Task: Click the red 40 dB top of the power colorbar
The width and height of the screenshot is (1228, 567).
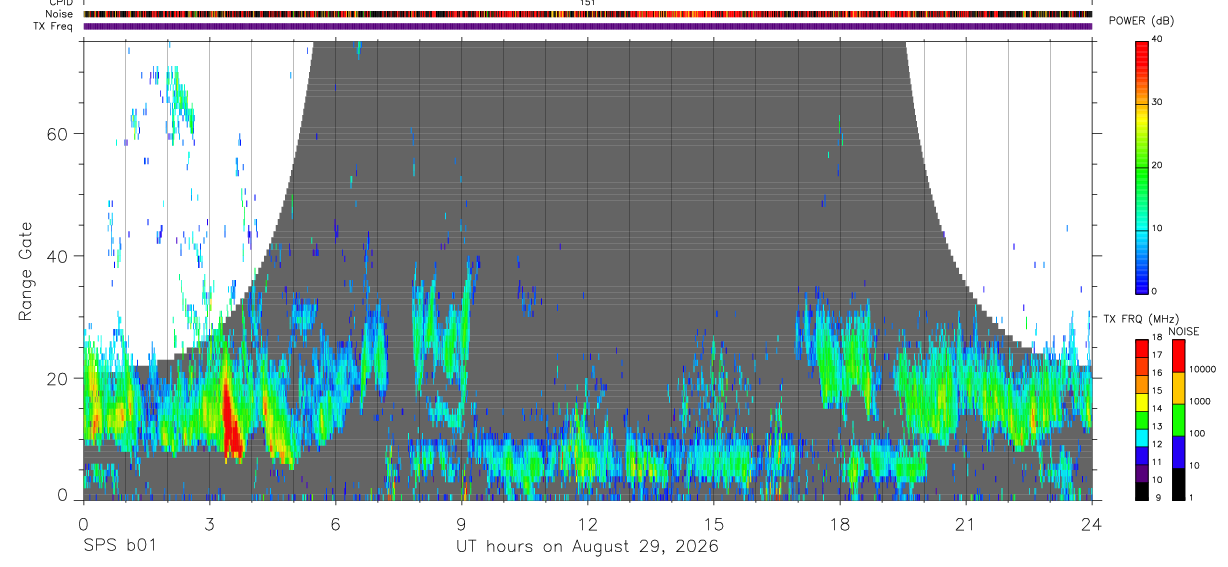Action: click(1143, 47)
